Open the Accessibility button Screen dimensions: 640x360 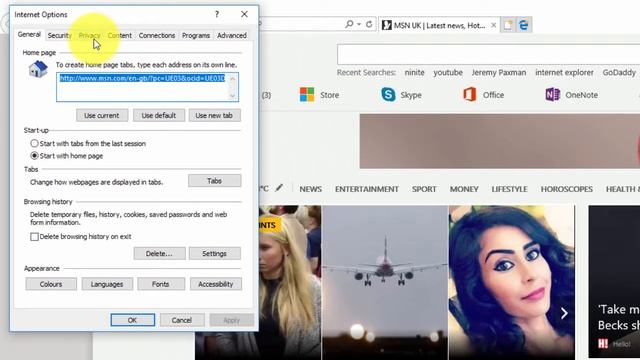(216, 284)
